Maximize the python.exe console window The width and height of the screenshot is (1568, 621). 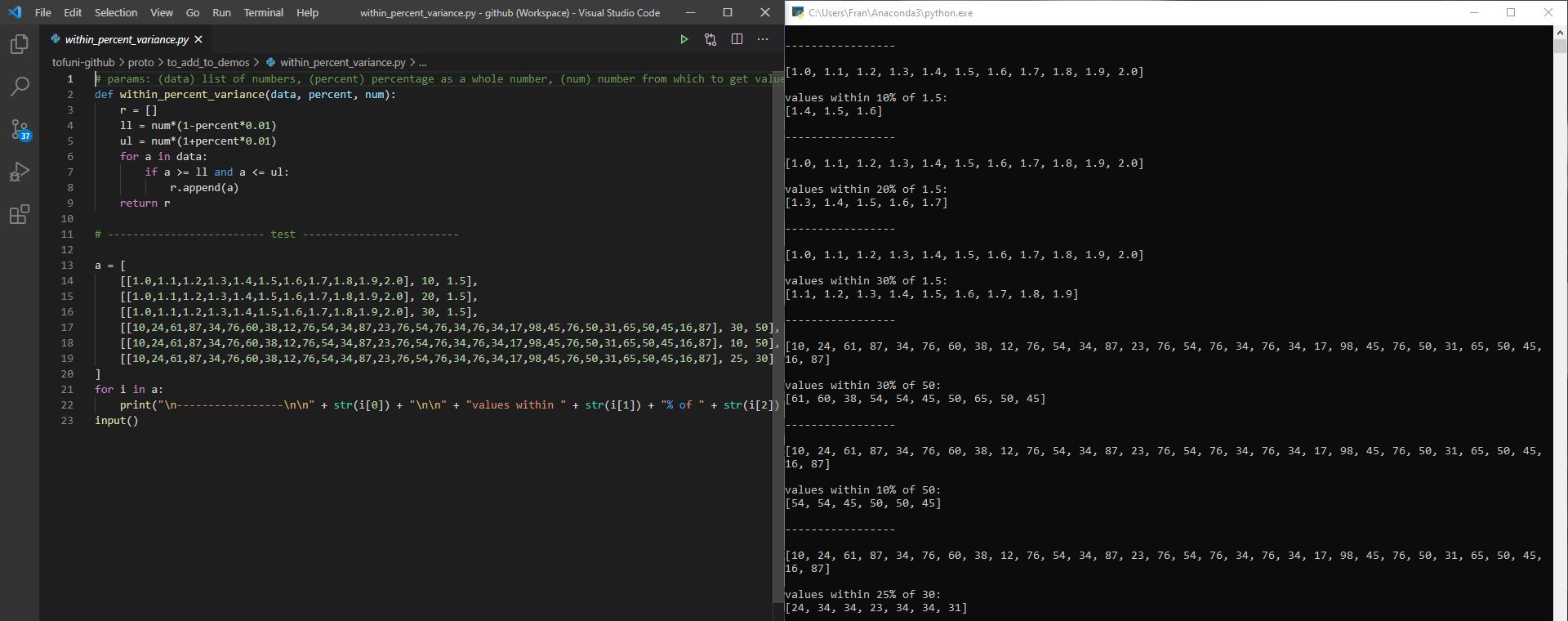tap(1511, 12)
